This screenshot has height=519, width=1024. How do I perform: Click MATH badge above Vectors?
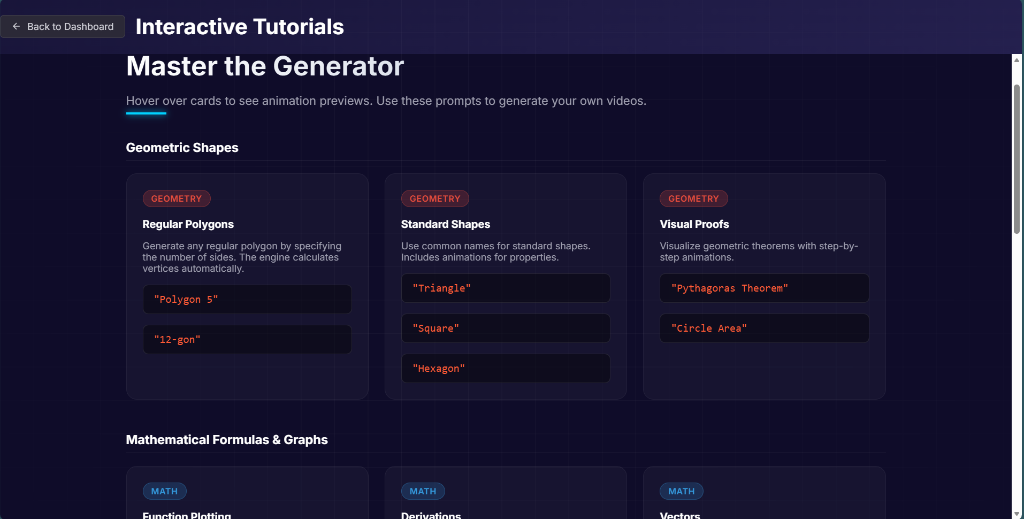click(x=681, y=491)
